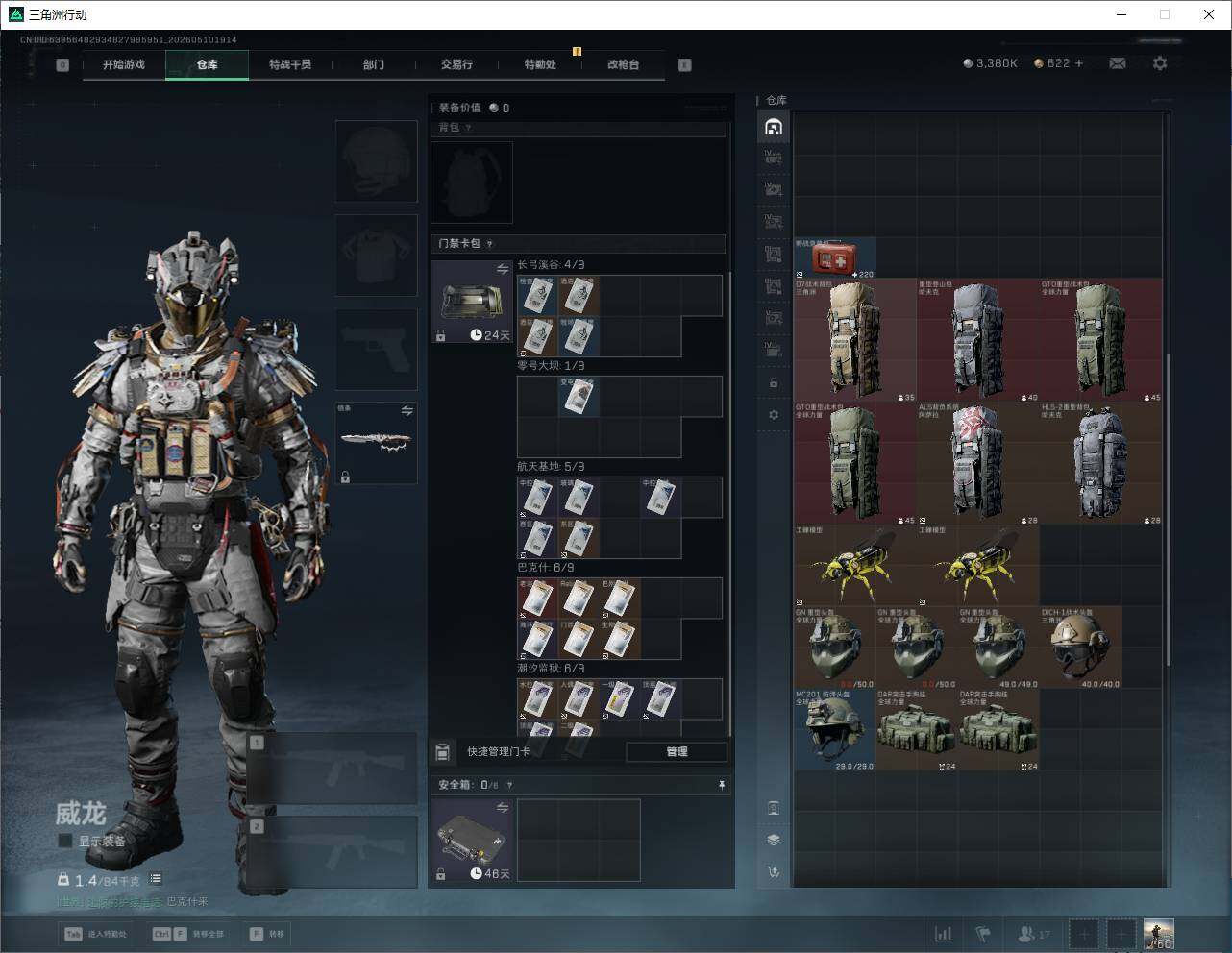Click the quick card management icon
The width and height of the screenshot is (1232, 953).
coord(443,751)
